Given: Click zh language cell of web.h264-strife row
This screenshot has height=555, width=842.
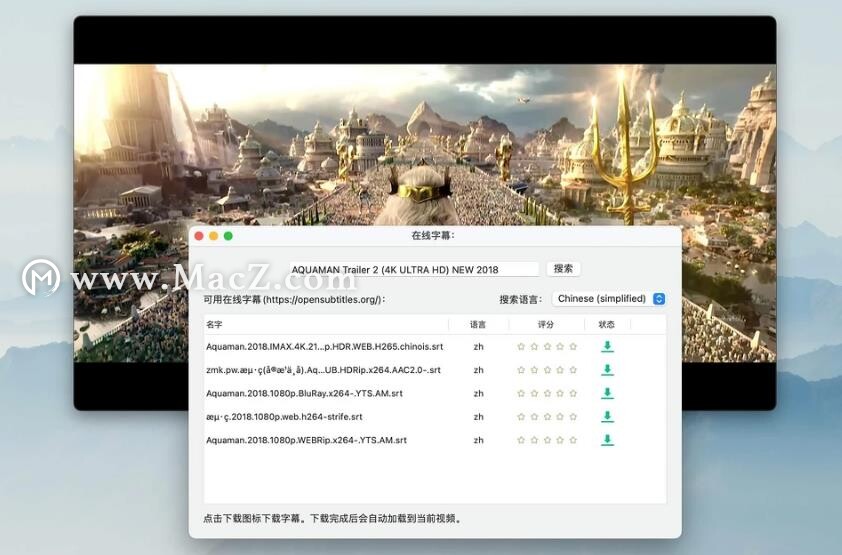Looking at the screenshot, I should point(478,417).
